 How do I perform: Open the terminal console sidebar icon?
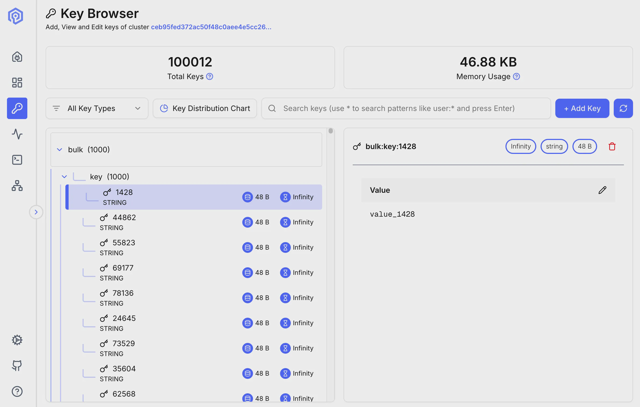pyautogui.click(x=17, y=160)
